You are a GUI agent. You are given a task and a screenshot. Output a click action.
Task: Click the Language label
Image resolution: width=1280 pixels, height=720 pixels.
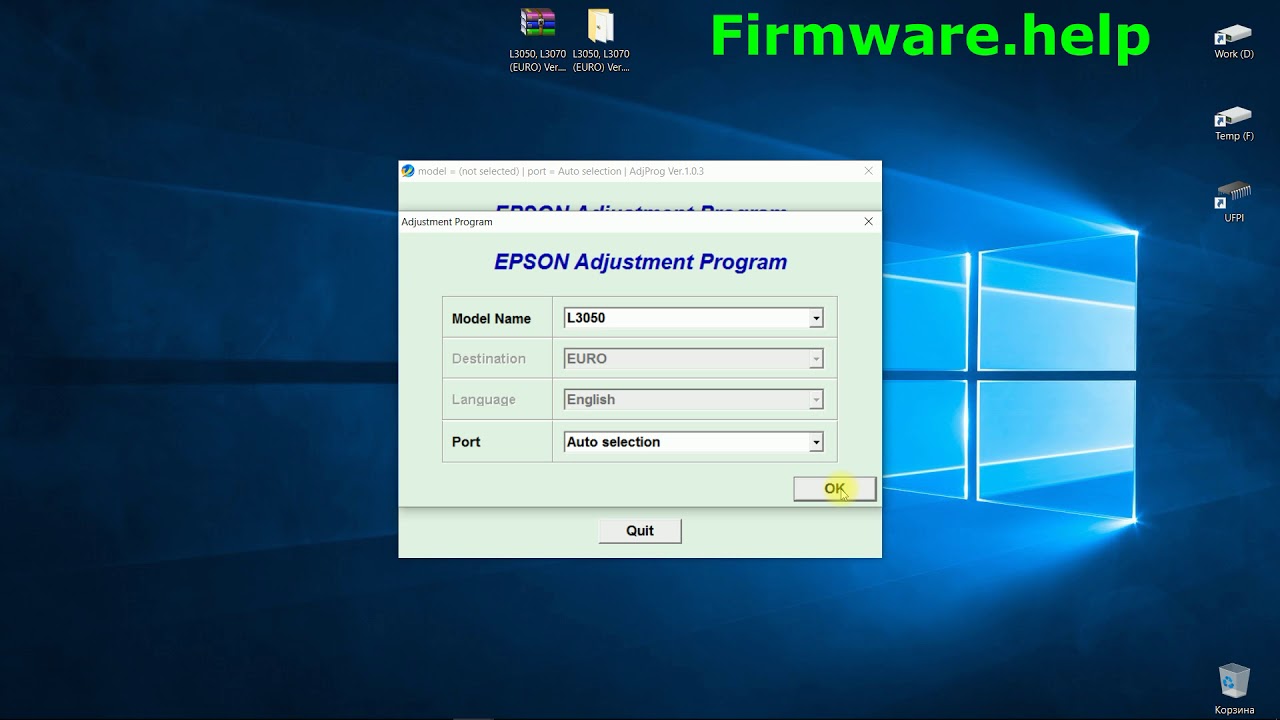(483, 400)
